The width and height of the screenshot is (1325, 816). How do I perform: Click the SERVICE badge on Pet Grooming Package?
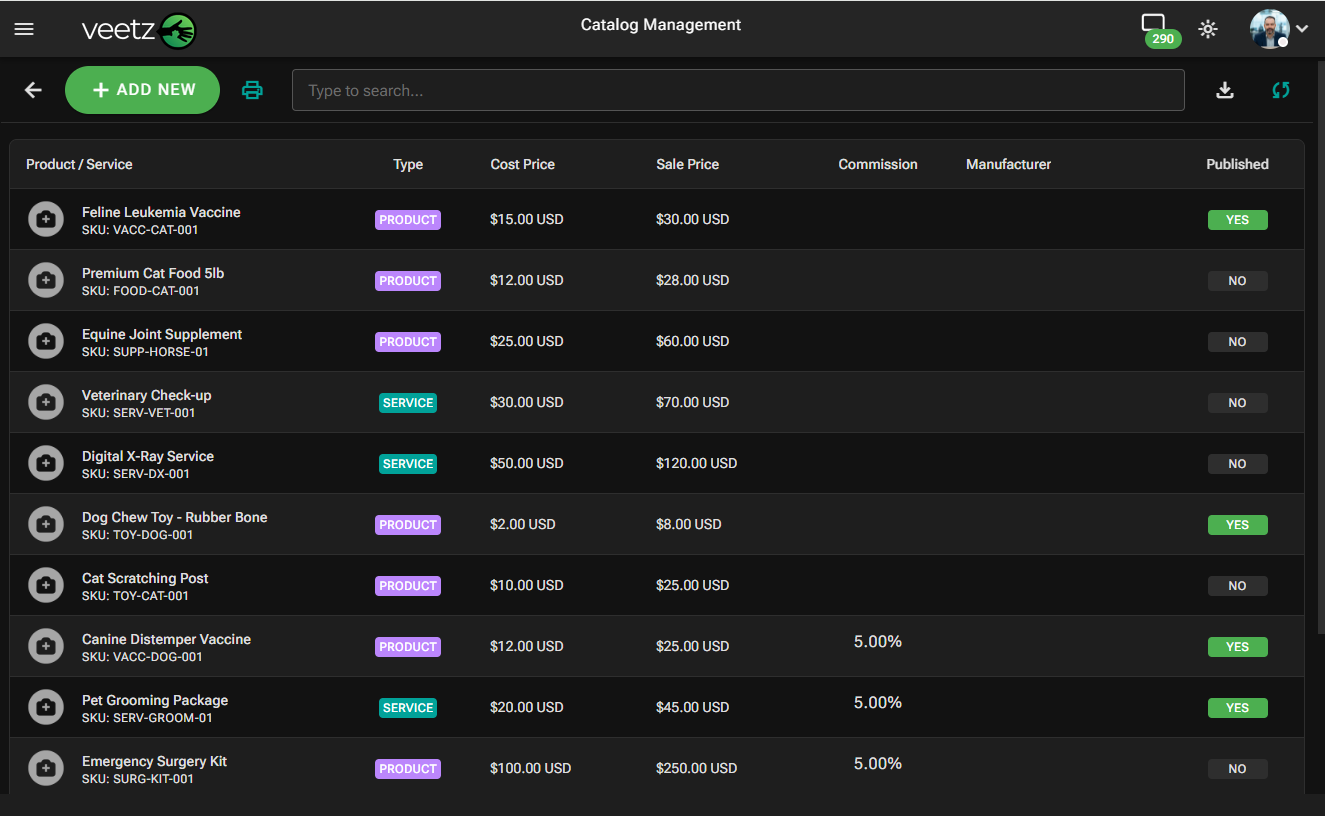point(407,707)
